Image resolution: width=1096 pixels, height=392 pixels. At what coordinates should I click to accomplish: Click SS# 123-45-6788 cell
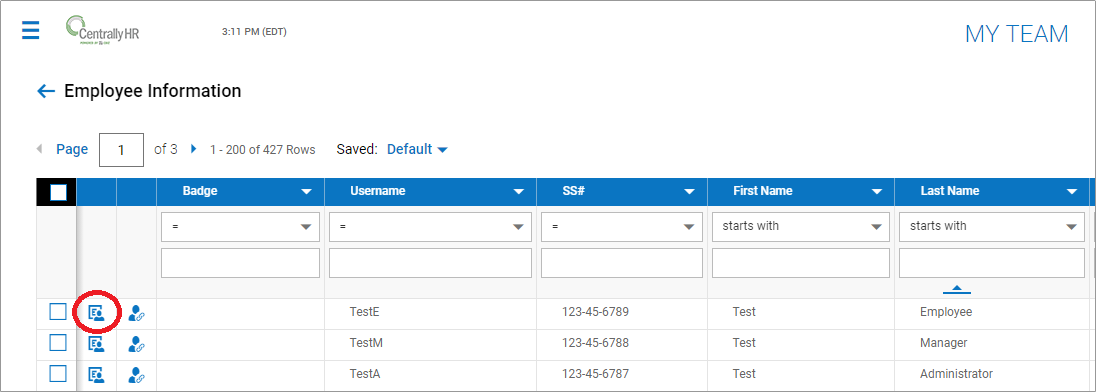(596, 342)
